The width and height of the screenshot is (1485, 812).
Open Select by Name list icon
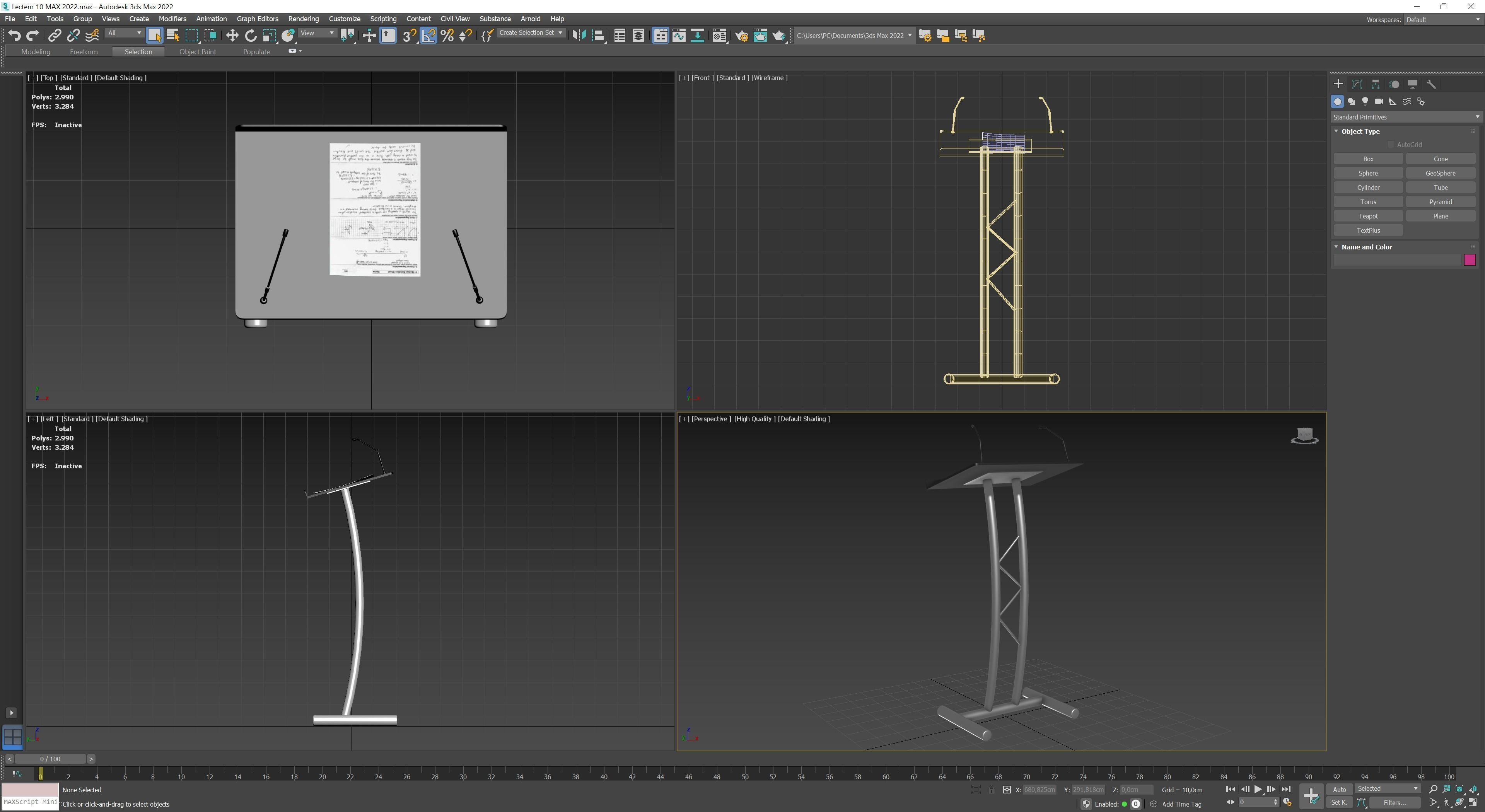[173, 36]
